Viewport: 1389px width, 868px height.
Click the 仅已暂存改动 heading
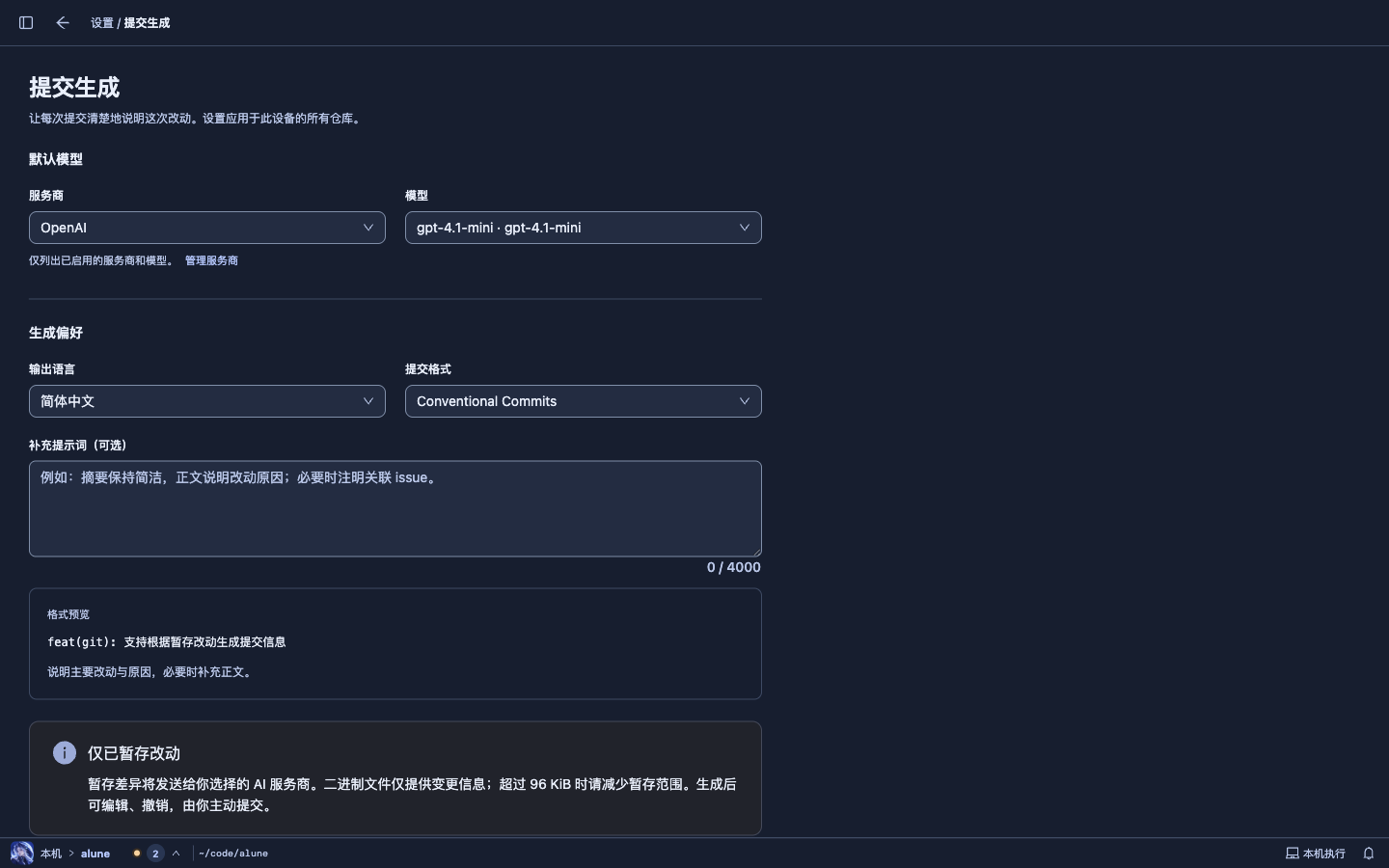134,753
